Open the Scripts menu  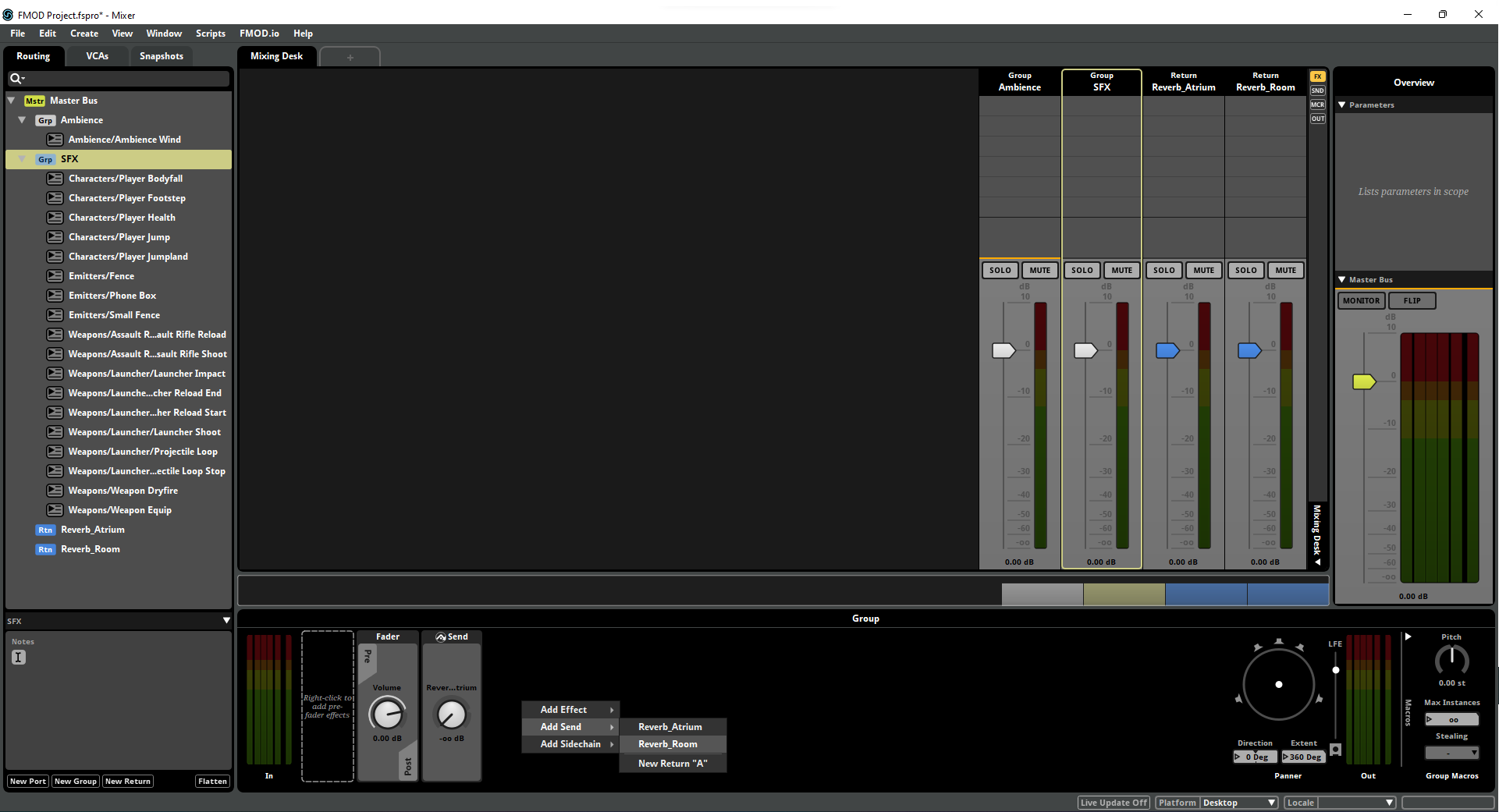pyautogui.click(x=211, y=34)
